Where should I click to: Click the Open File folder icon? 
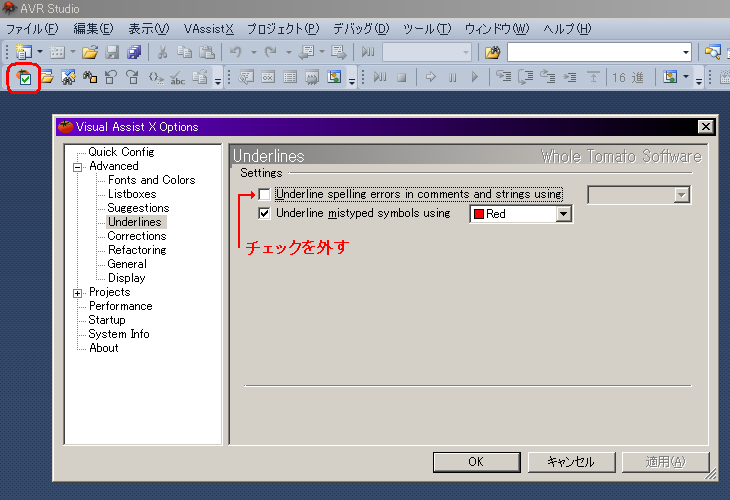click(x=90, y=52)
